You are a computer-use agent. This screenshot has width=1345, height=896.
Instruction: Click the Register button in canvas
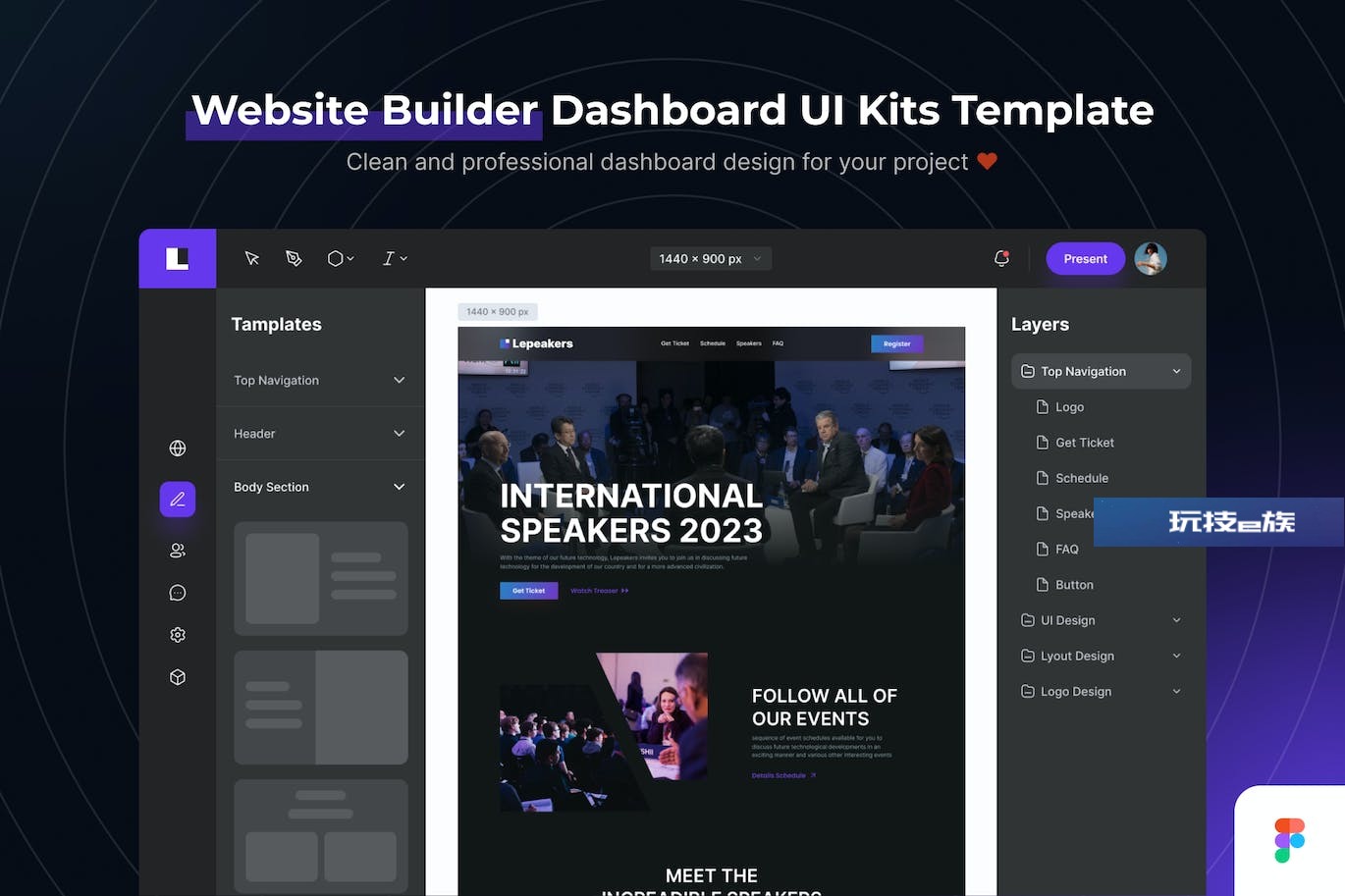coord(897,343)
